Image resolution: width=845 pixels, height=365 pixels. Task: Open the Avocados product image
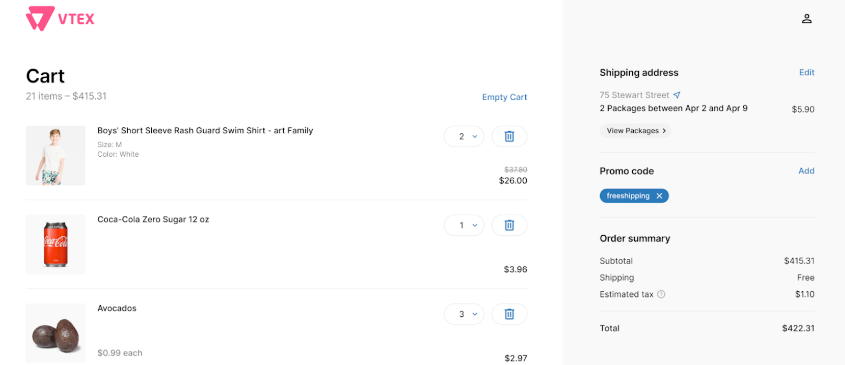56,333
